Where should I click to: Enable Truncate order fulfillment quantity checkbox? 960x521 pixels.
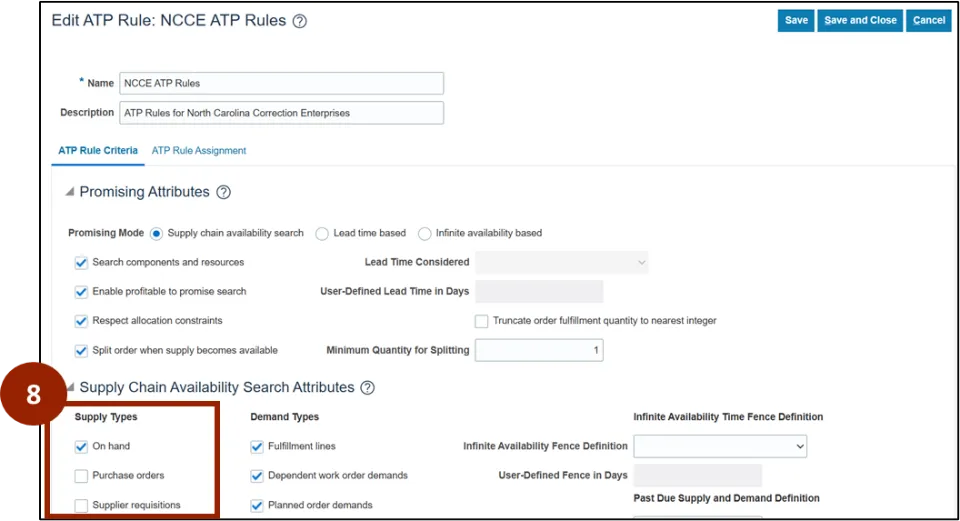(482, 321)
